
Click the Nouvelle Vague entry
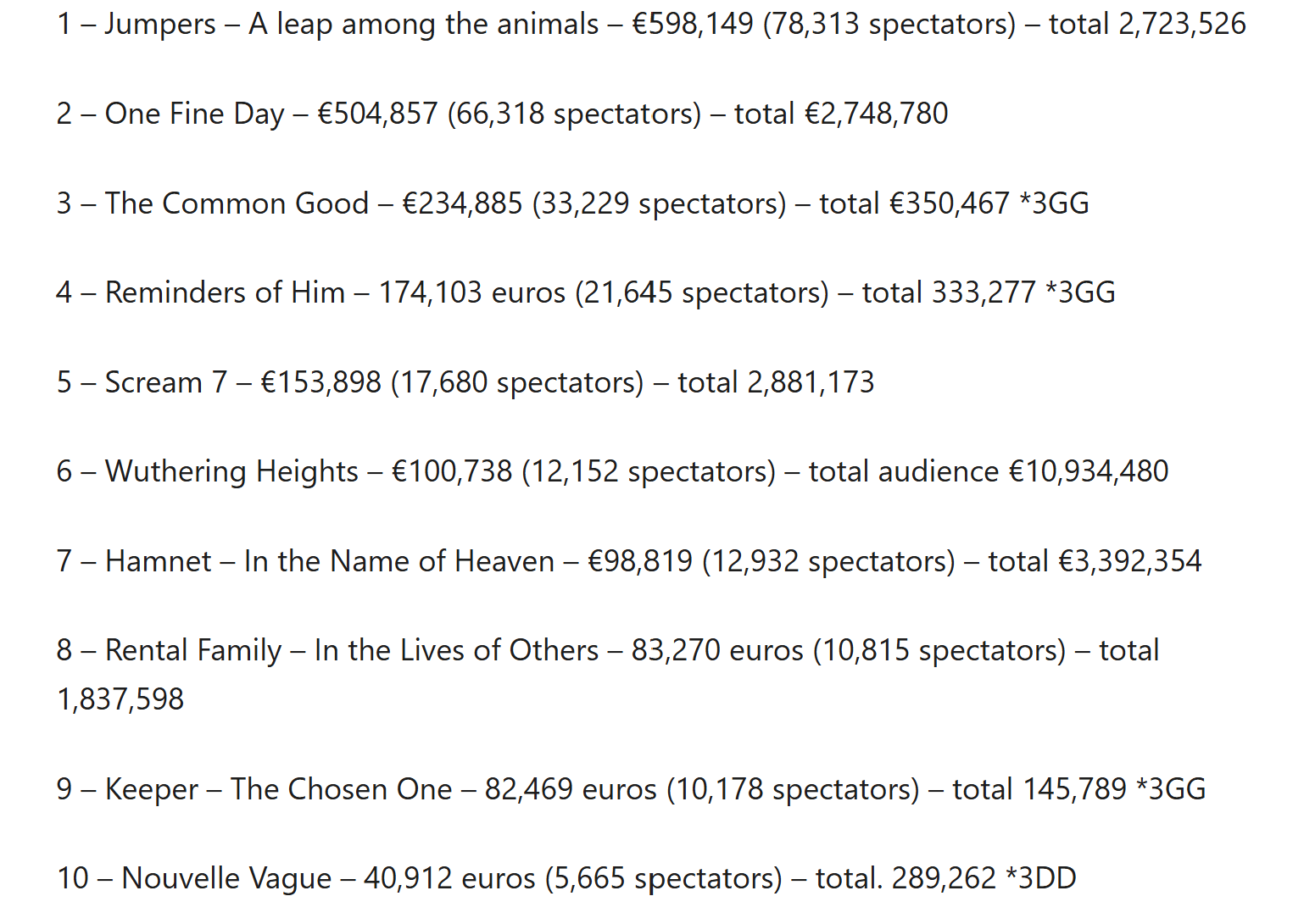point(226,878)
